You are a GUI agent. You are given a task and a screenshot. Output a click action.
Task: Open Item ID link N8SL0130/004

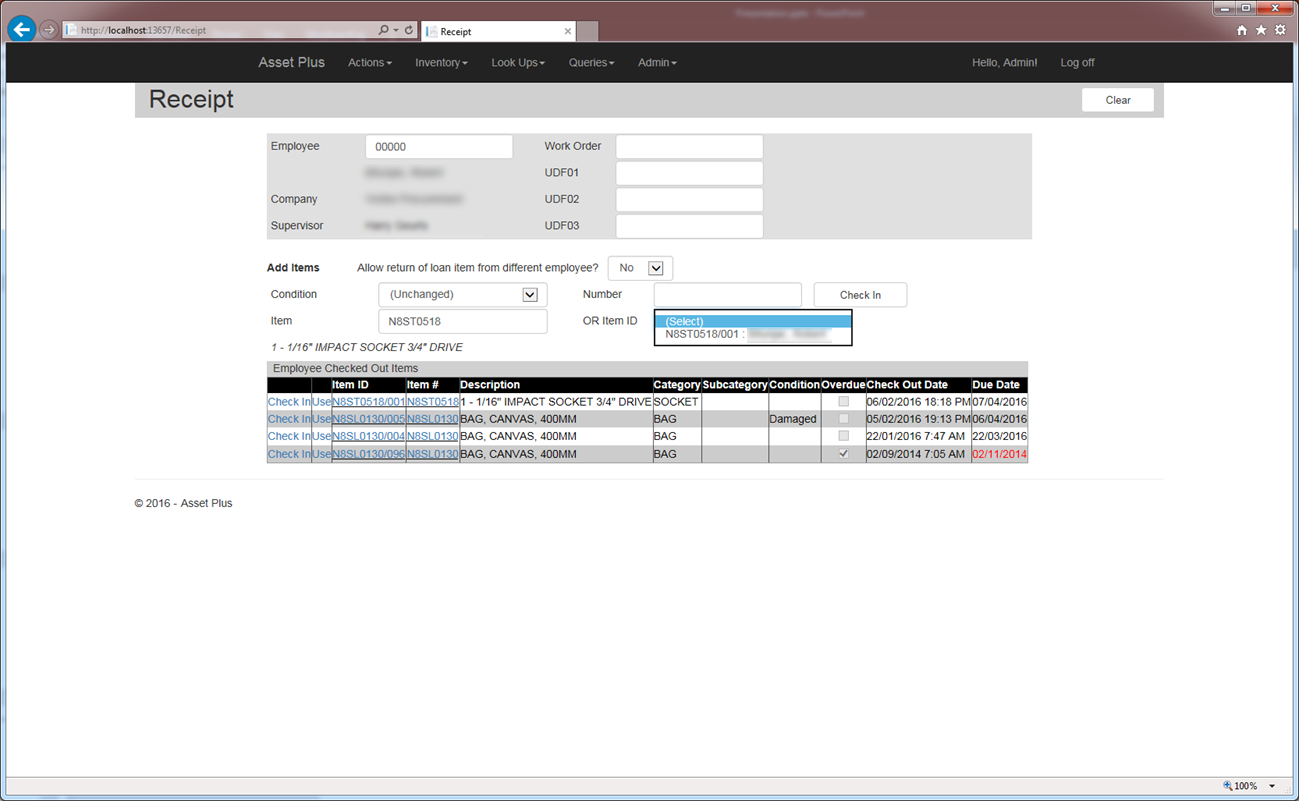[368, 436]
